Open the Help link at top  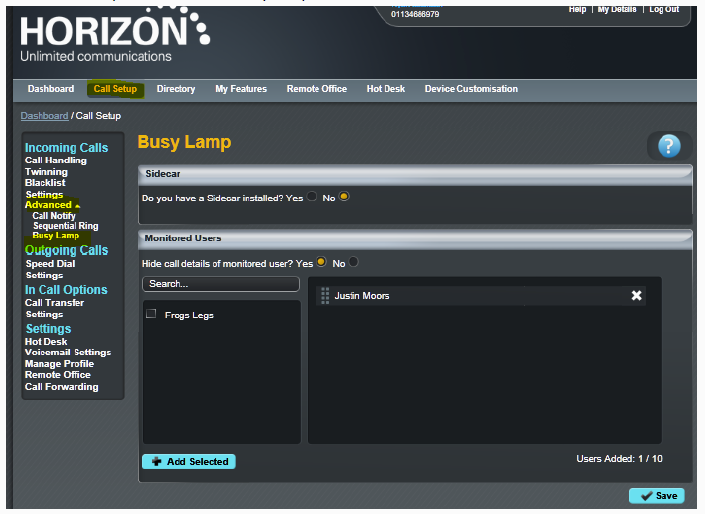point(577,9)
